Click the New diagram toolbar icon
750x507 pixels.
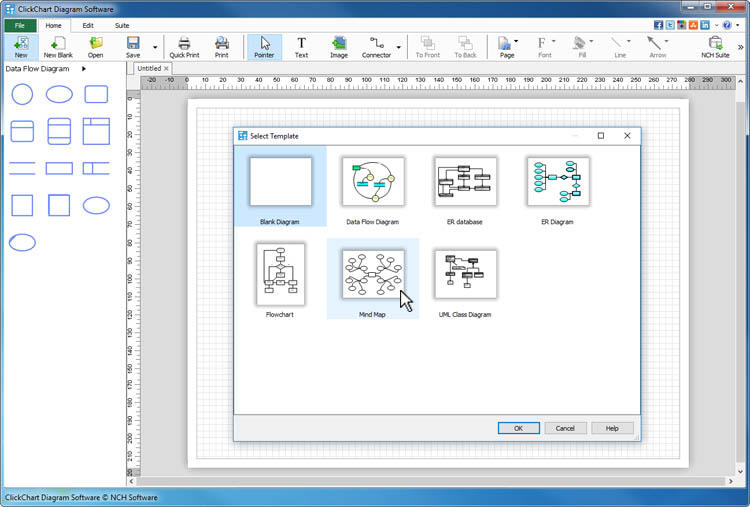(21, 47)
